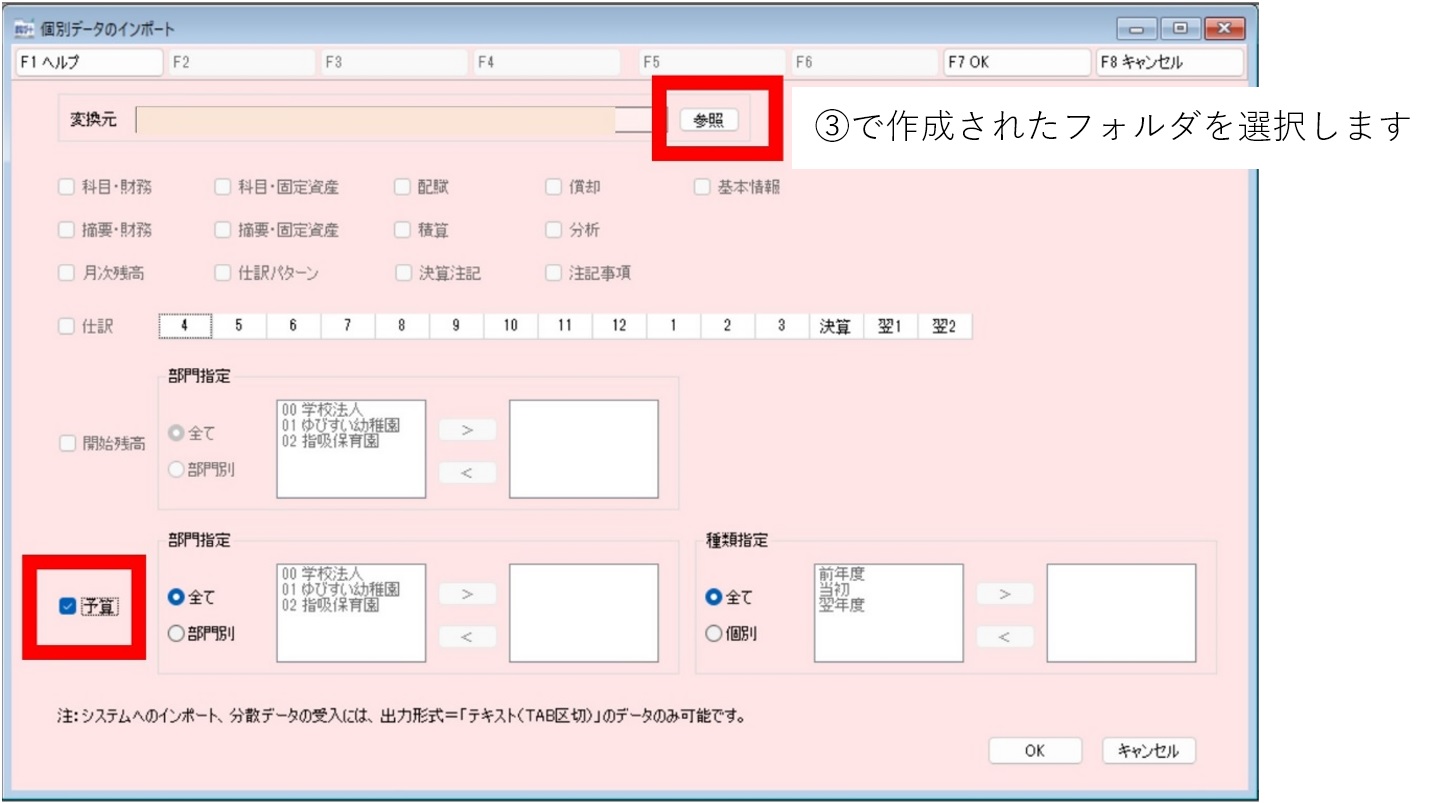Enable the 科目・財務 checkbox
This screenshot has width=1430, height=803.
(67, 186)
